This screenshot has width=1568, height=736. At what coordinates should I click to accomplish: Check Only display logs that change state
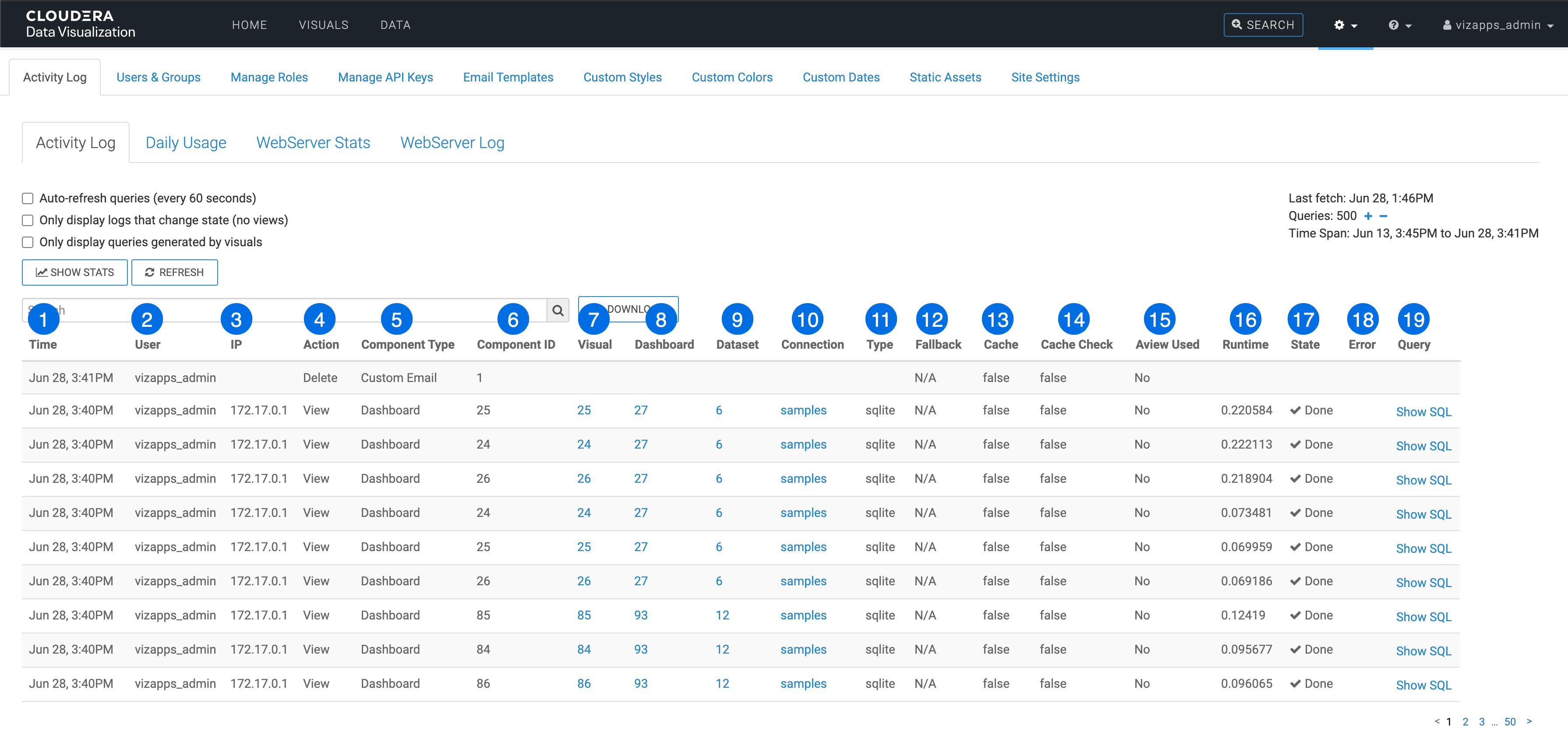pos(28,220)
